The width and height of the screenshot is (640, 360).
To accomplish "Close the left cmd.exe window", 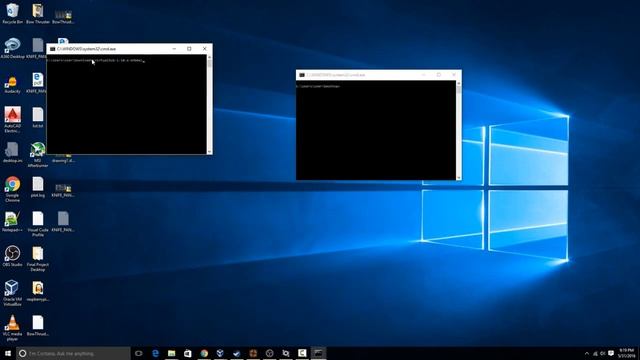I will pyautogui.click(x=204, y=49).
